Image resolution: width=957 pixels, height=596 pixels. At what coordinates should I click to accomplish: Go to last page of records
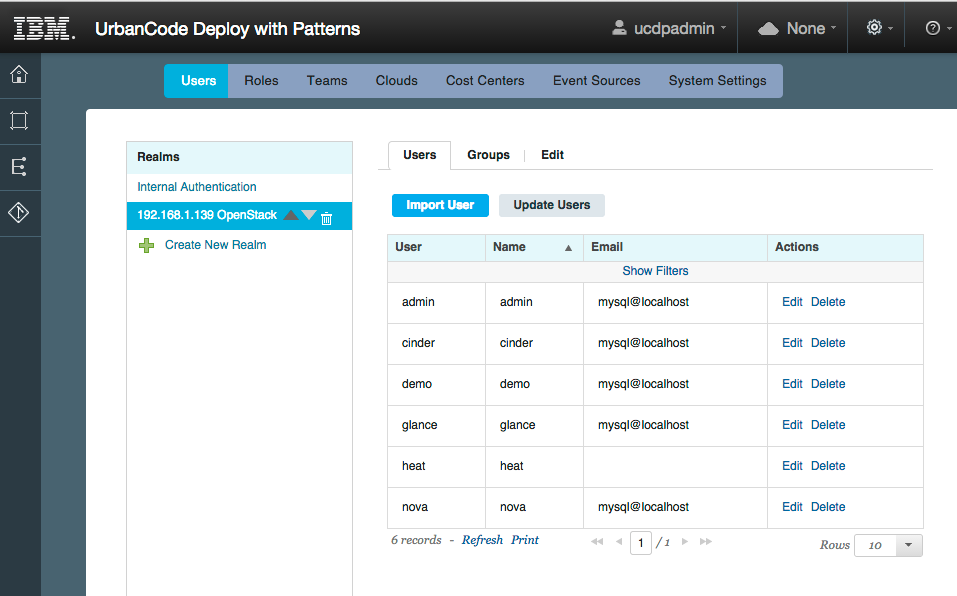click(706, 542)
